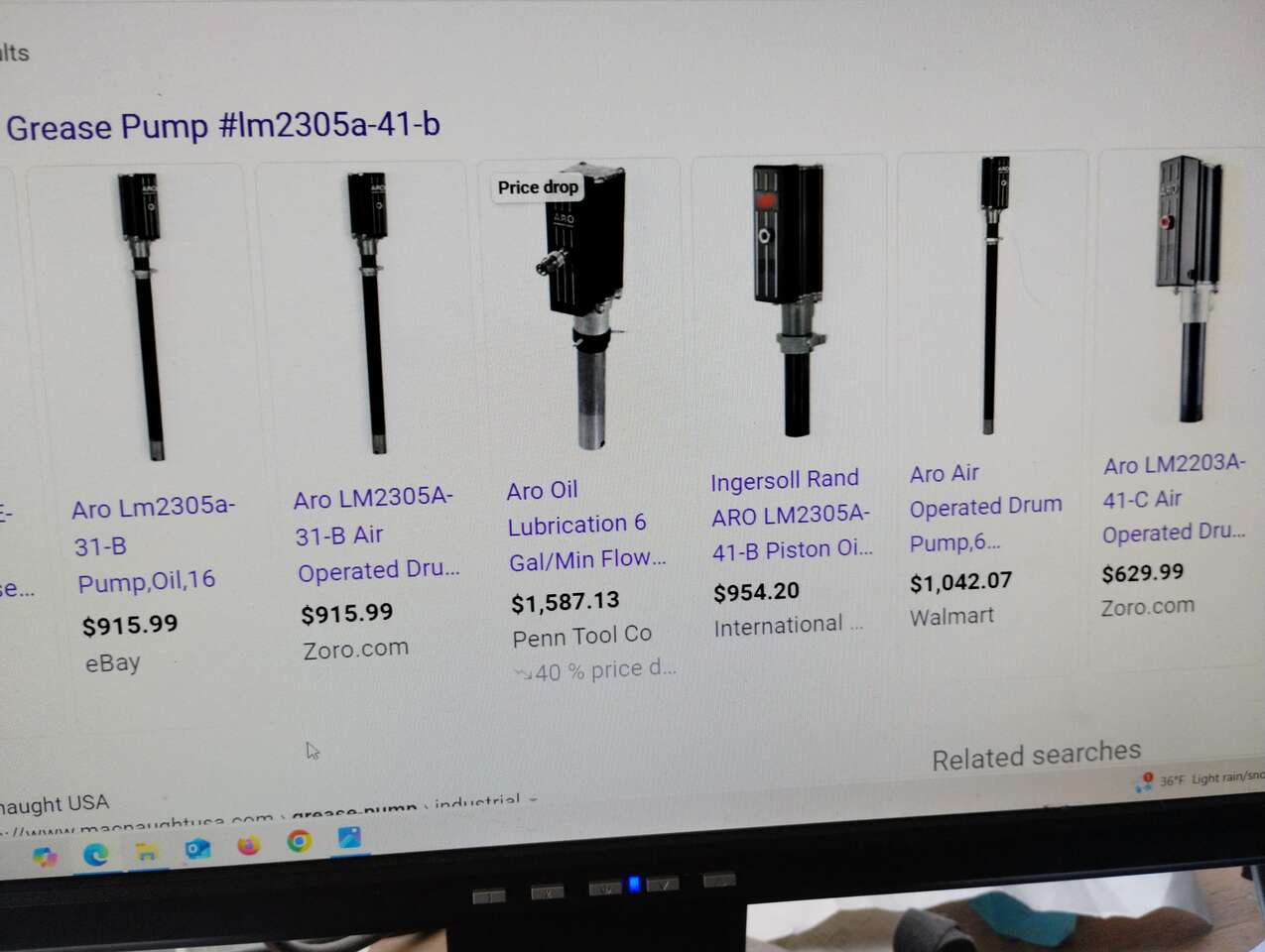1265x952 pixels.
Task: Open the Outlook taskbar icon
Action: [x=197, y=848]
